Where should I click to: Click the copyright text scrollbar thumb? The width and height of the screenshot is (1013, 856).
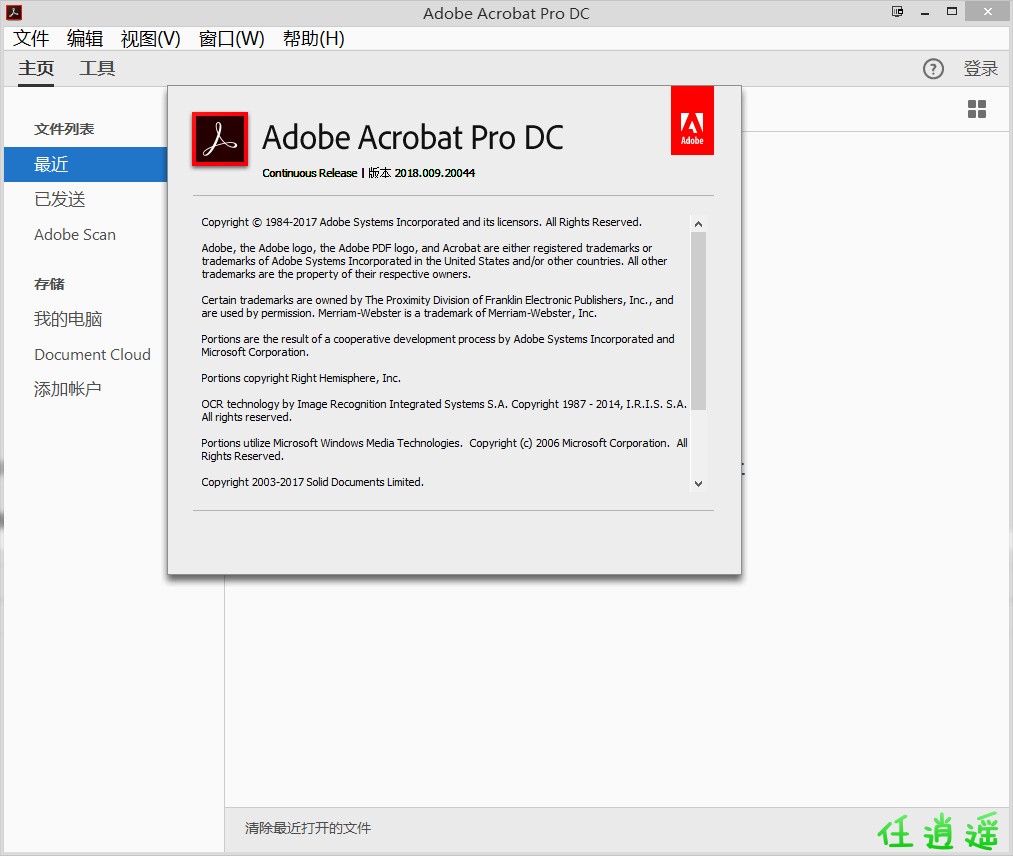coord(698,321)
